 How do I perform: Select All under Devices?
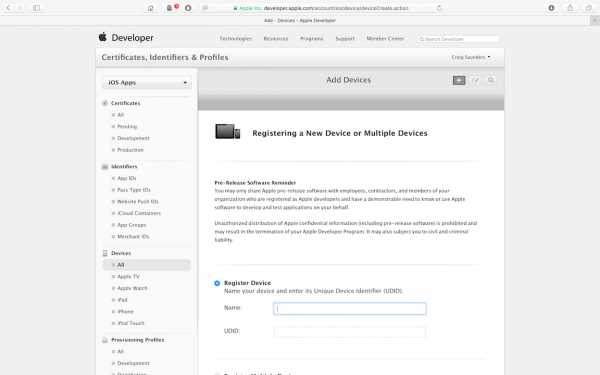(147, 265)
